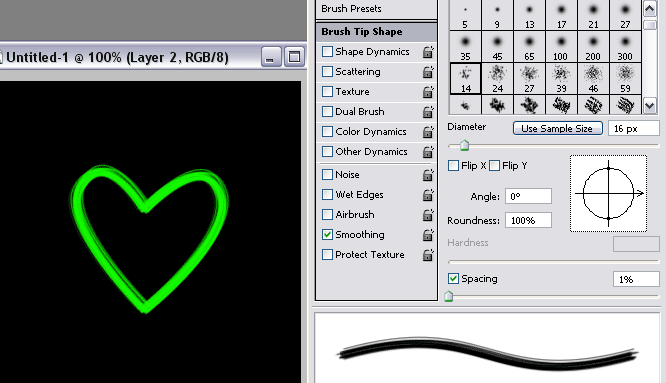Viewport: 666px width, 383px height.
Task: Enable the Scattering checkbox
Action: click(327, 71)
